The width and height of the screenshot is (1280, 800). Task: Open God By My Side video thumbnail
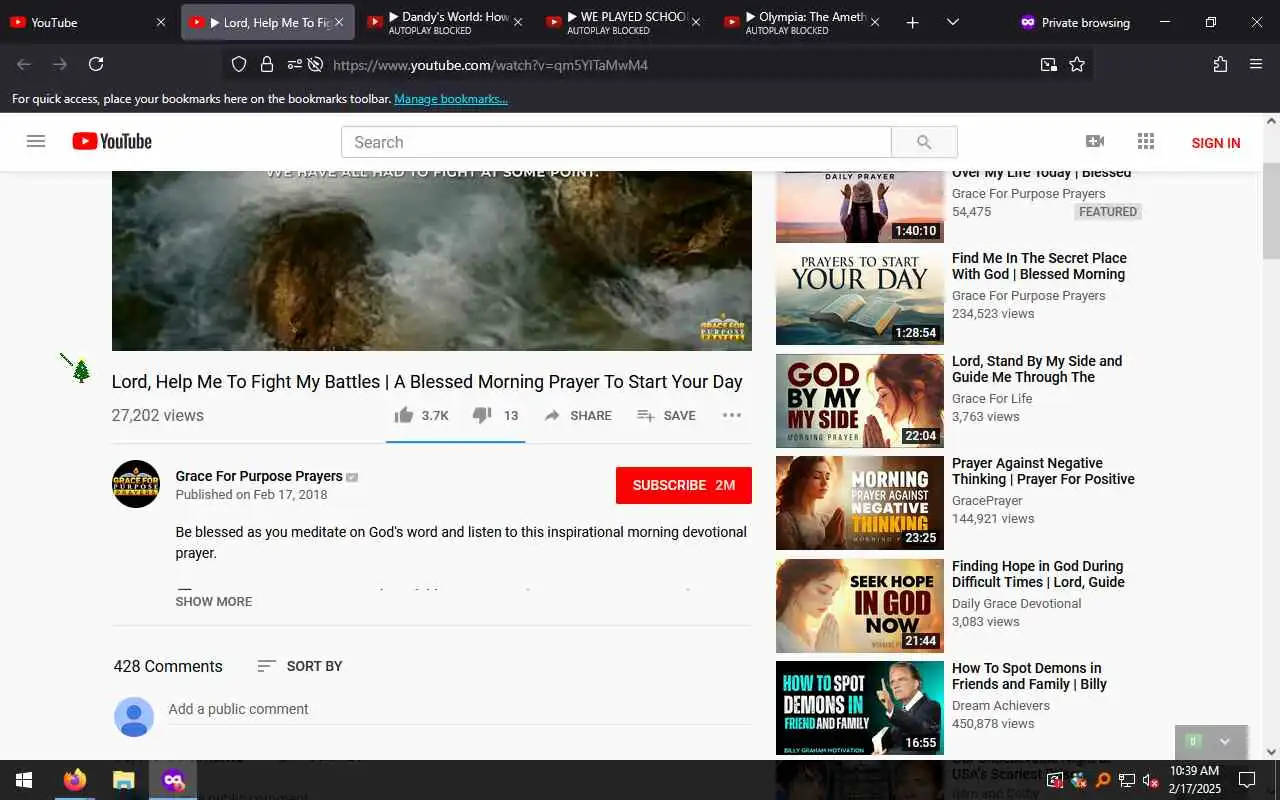[x=860, y=400]
